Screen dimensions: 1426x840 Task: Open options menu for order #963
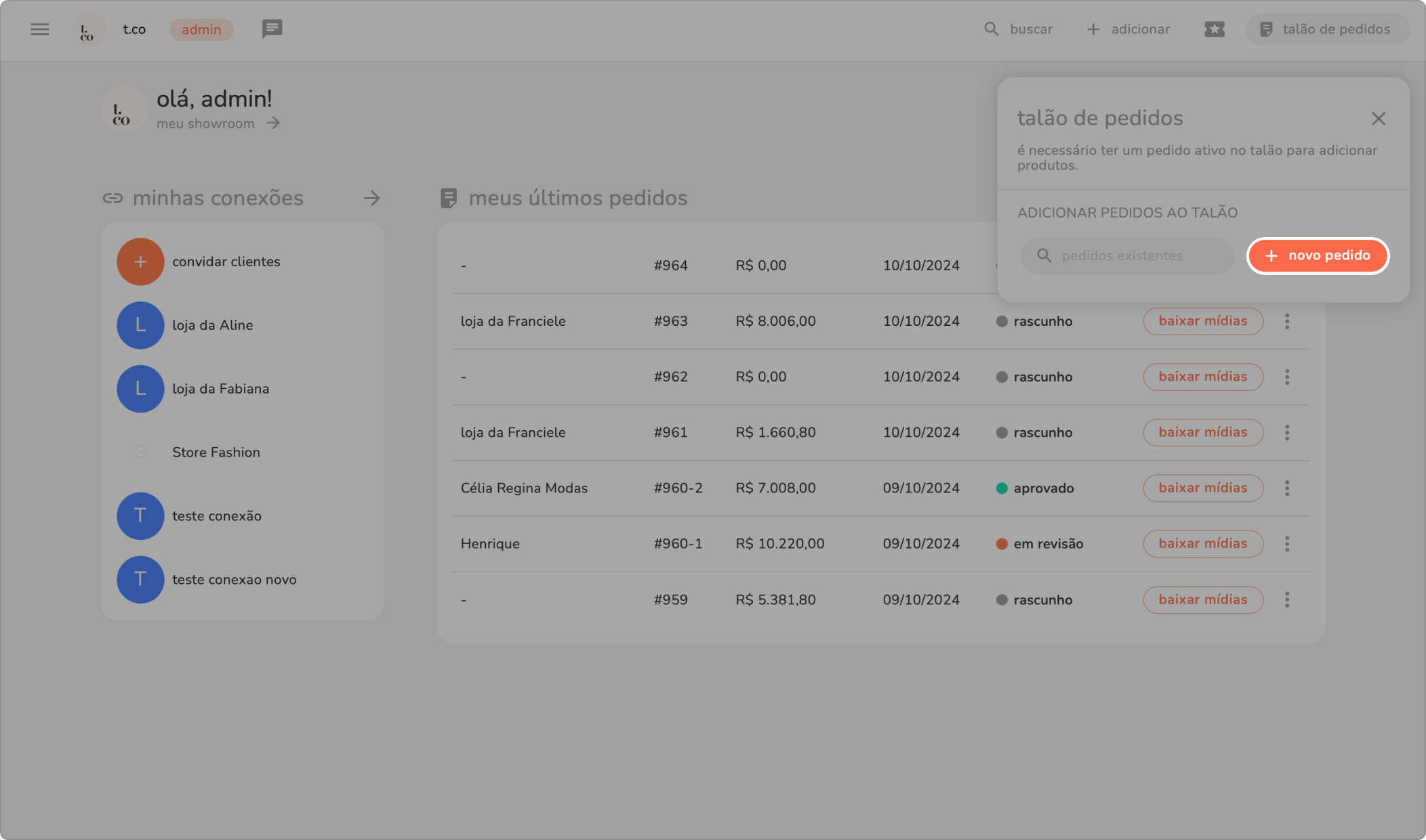[1286, 321]
